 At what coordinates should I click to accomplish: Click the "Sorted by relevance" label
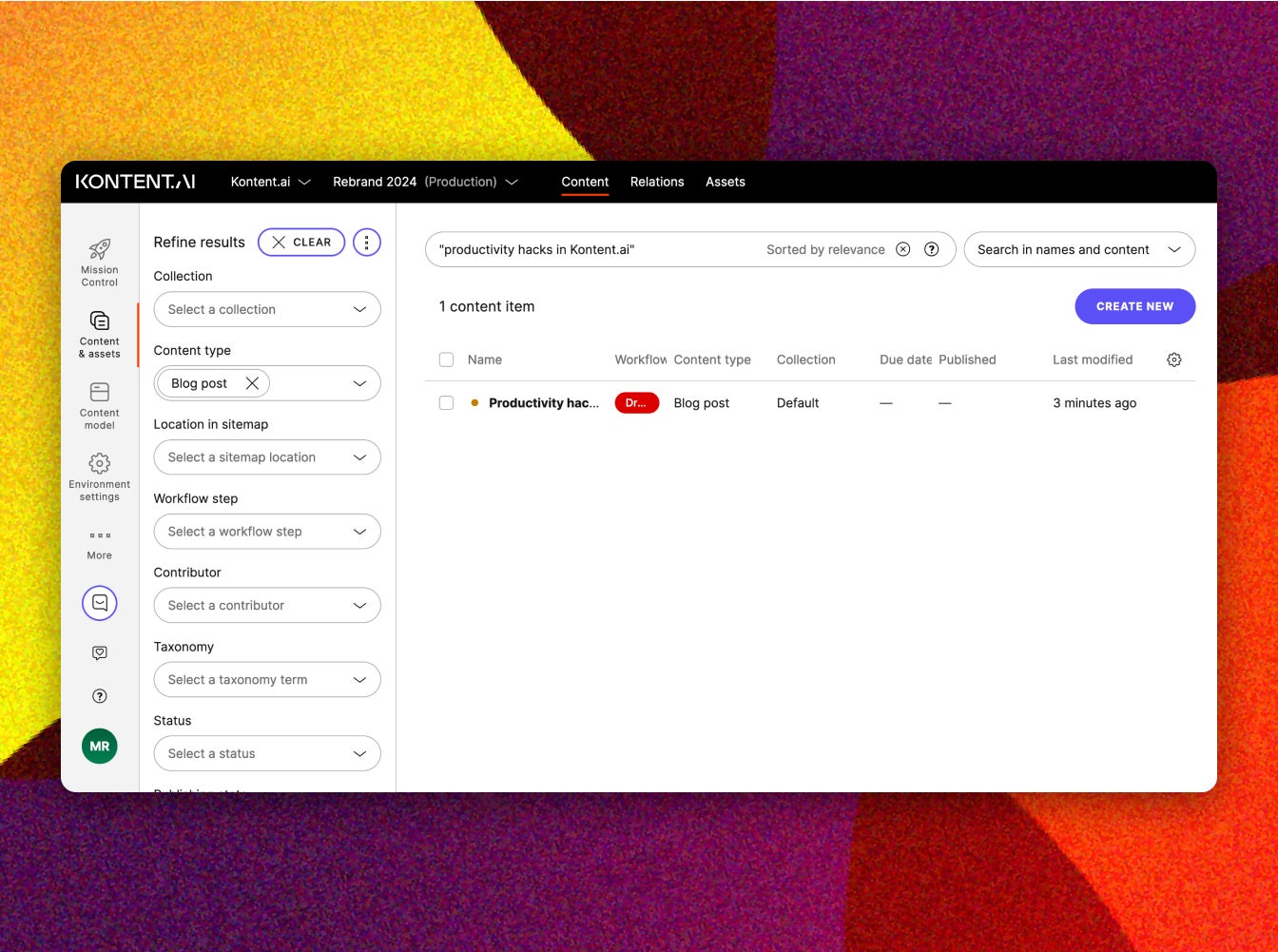pos(825,249)
